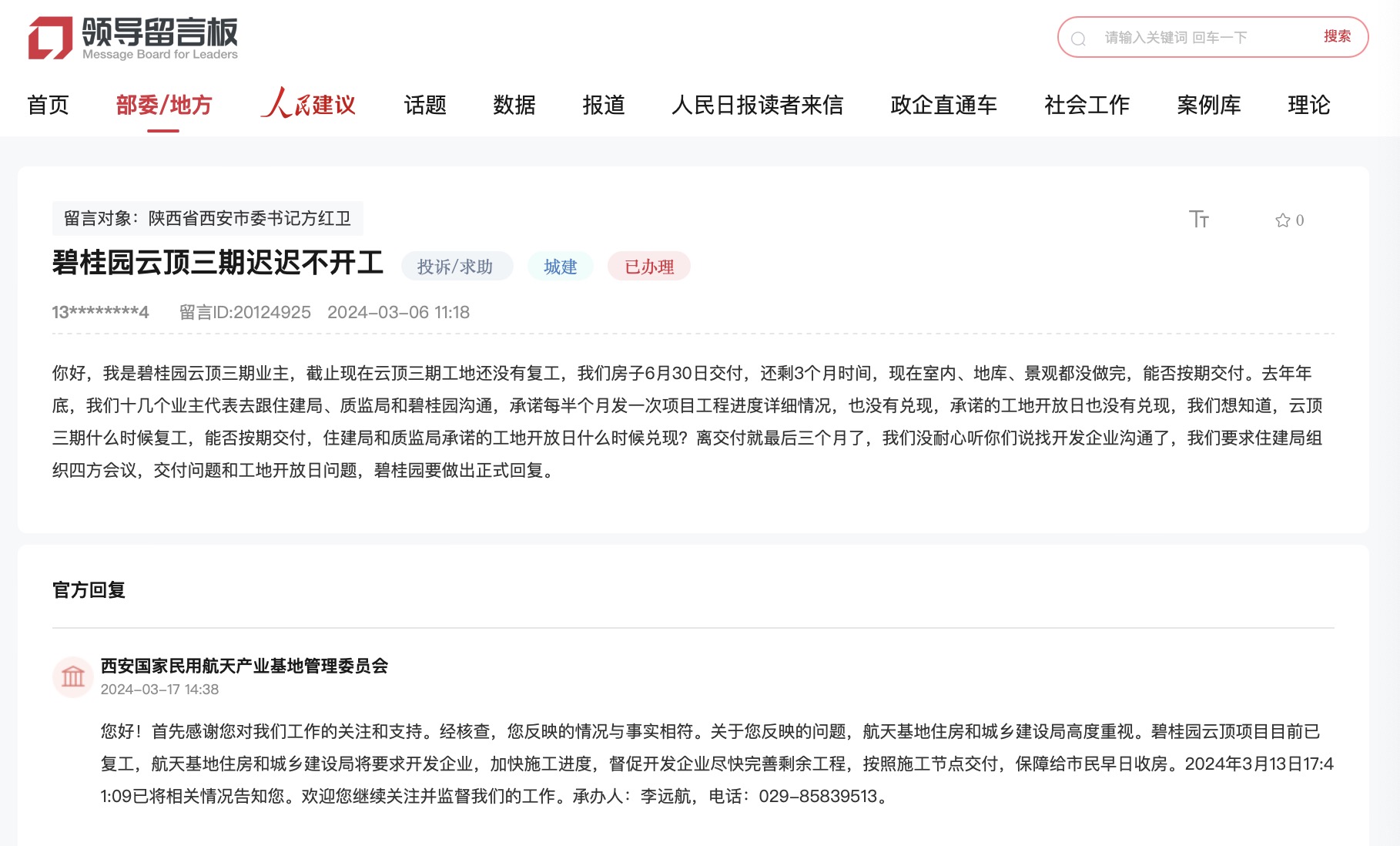The image size is (1400, 846).
Task: Click the 已办理 status tag
Action: 649,267
